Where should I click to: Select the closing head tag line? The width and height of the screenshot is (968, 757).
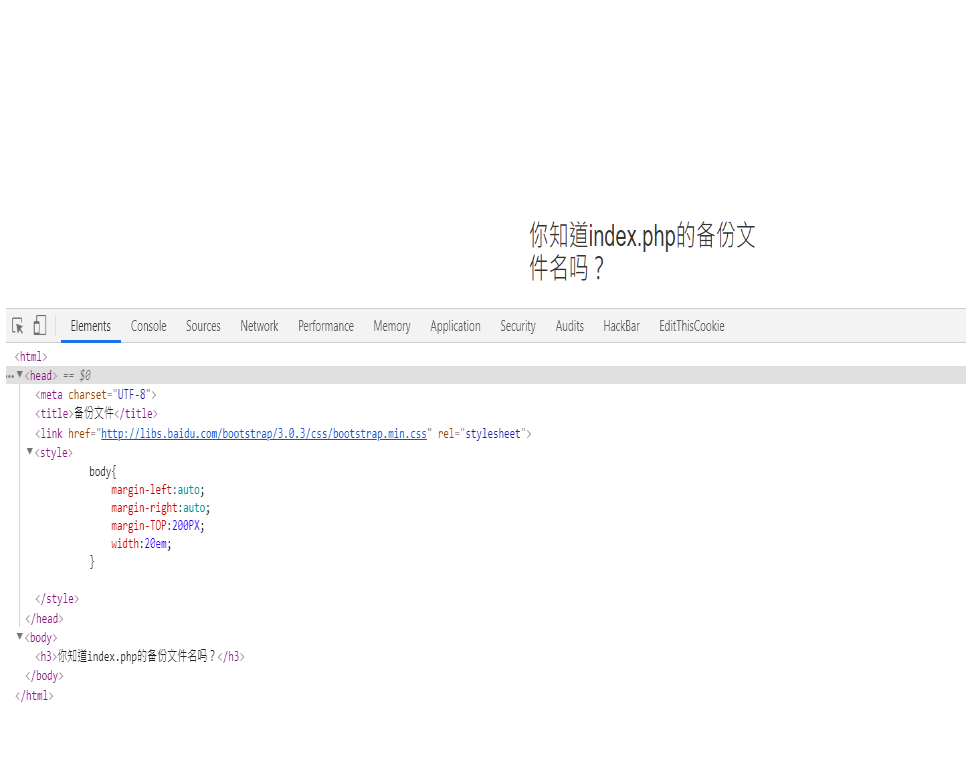[x=44, y=619]
